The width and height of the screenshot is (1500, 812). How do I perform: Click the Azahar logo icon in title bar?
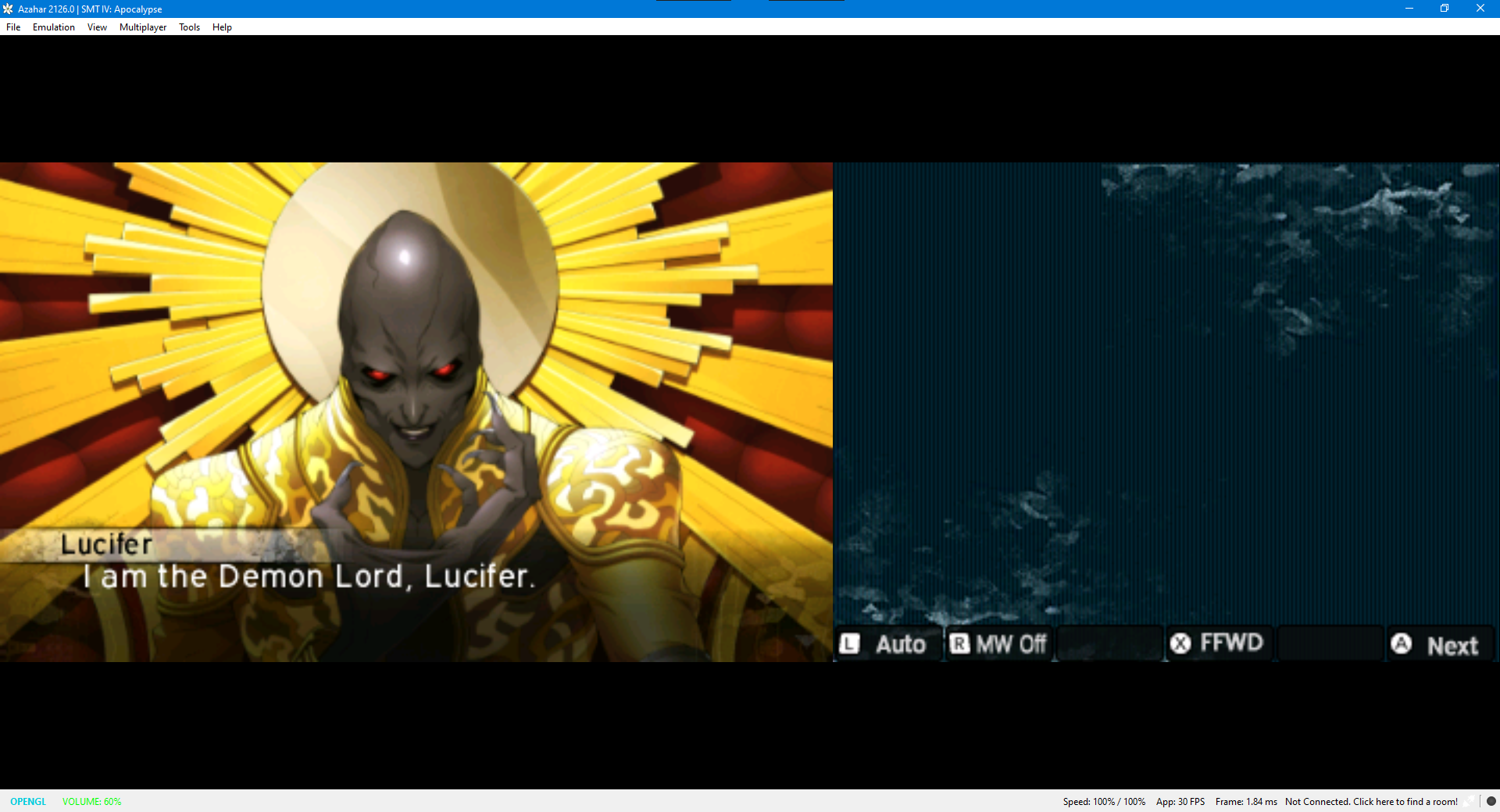click(x=8, y=9)
